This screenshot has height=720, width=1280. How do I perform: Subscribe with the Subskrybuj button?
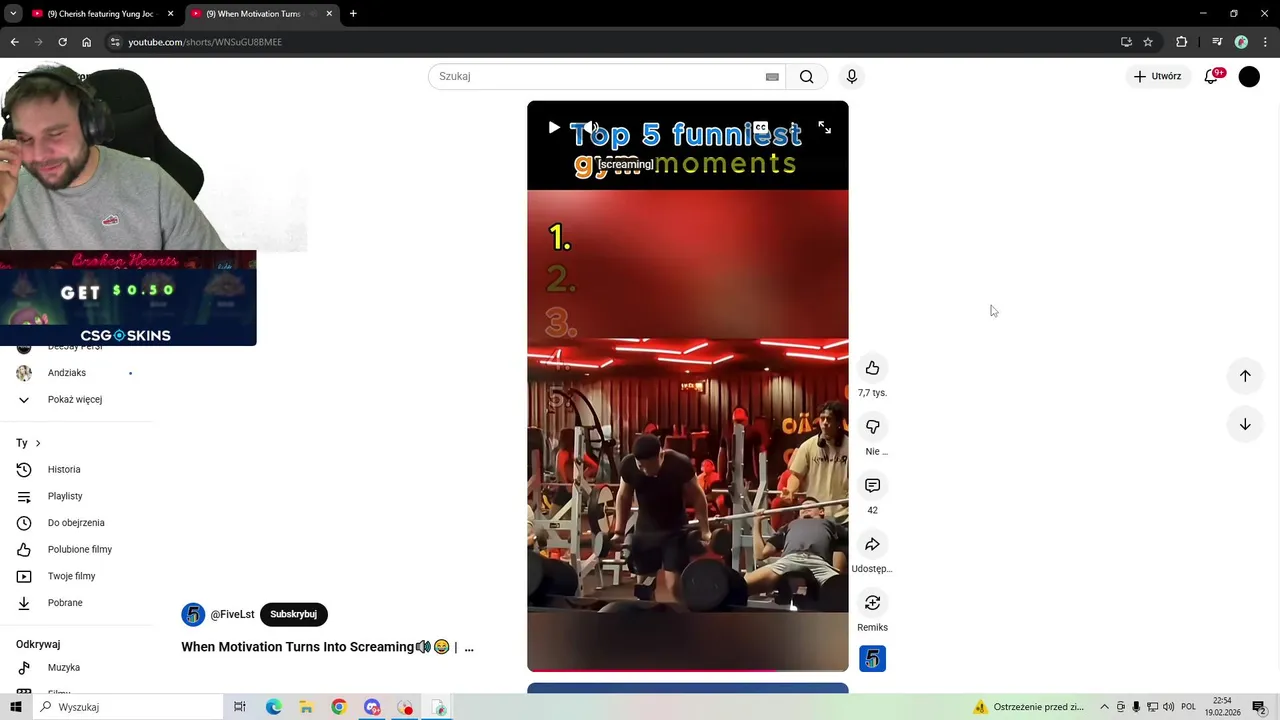[293, 614]
